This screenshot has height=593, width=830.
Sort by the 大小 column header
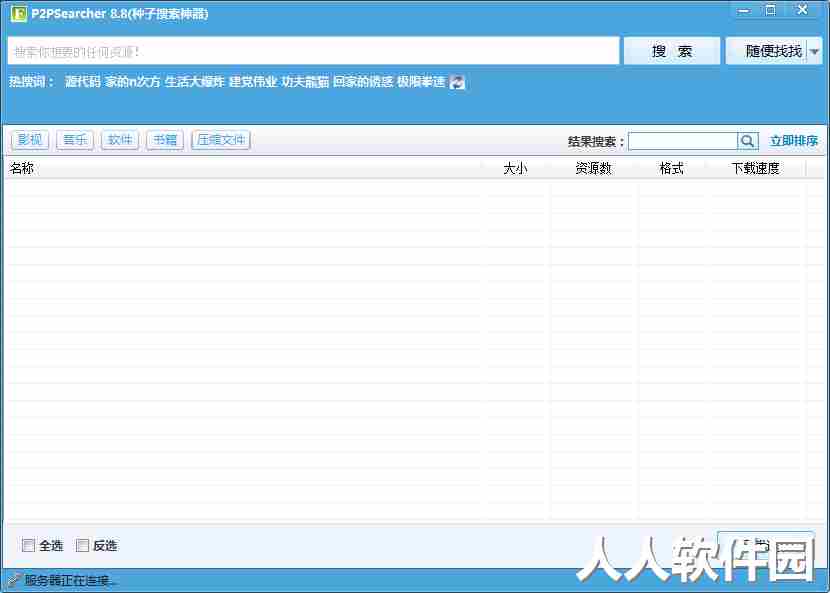coord(516,168)
